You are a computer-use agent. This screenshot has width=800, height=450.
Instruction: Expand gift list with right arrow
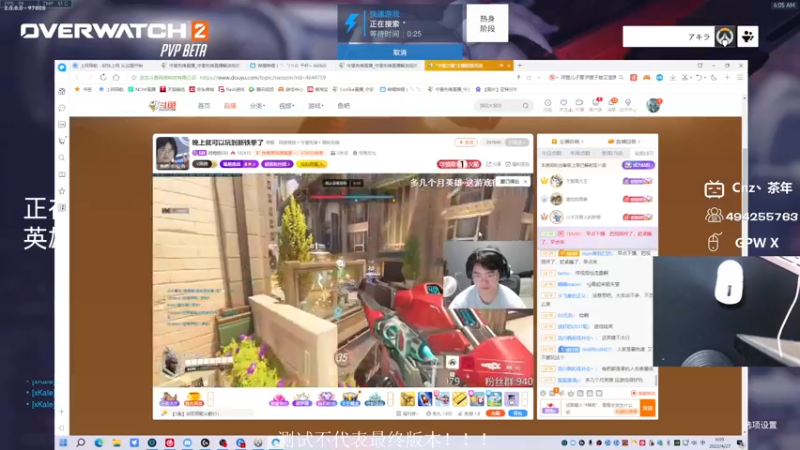[524, 398]
